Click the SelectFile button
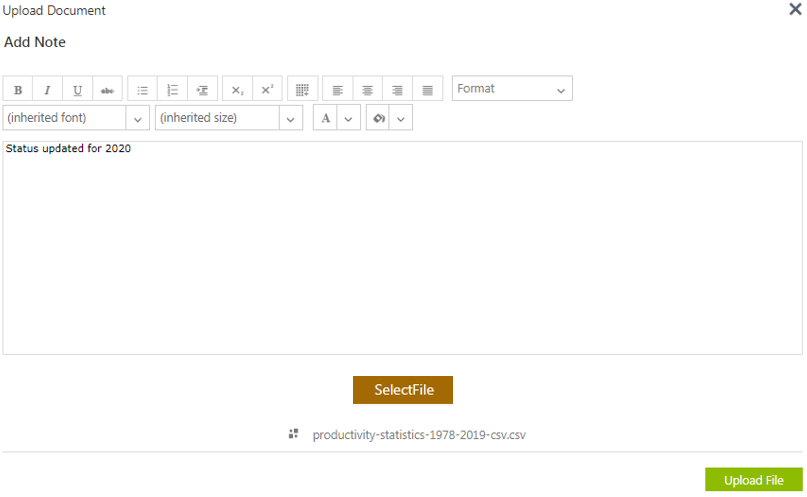 coord(403,390)
